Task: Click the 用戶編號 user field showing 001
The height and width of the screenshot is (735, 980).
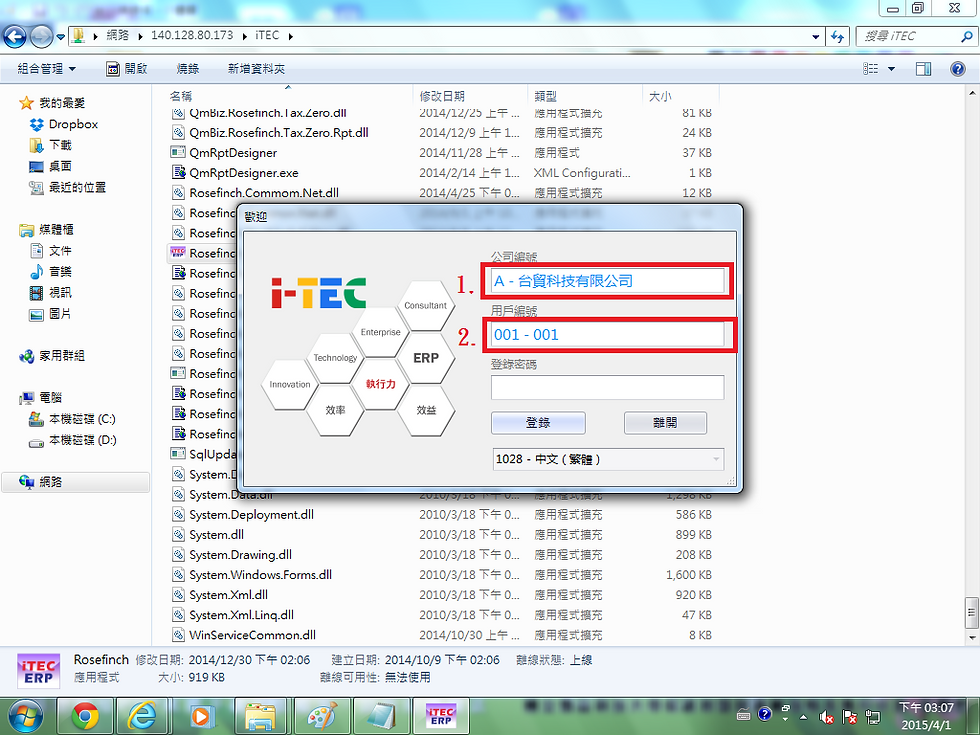Action: coord(608,334)
